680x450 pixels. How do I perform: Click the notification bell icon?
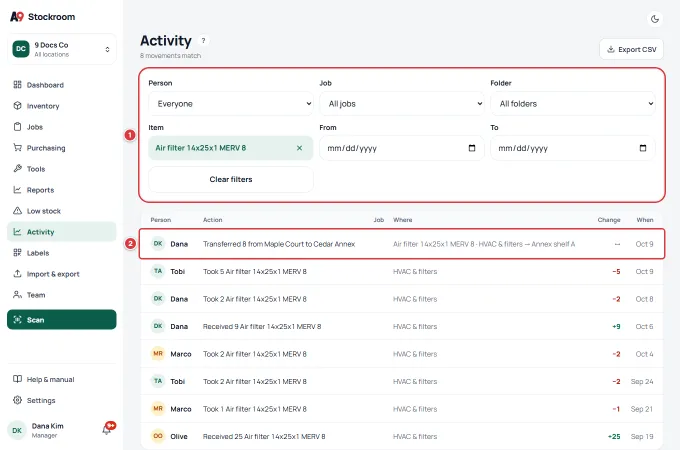[x=107, y=430]
